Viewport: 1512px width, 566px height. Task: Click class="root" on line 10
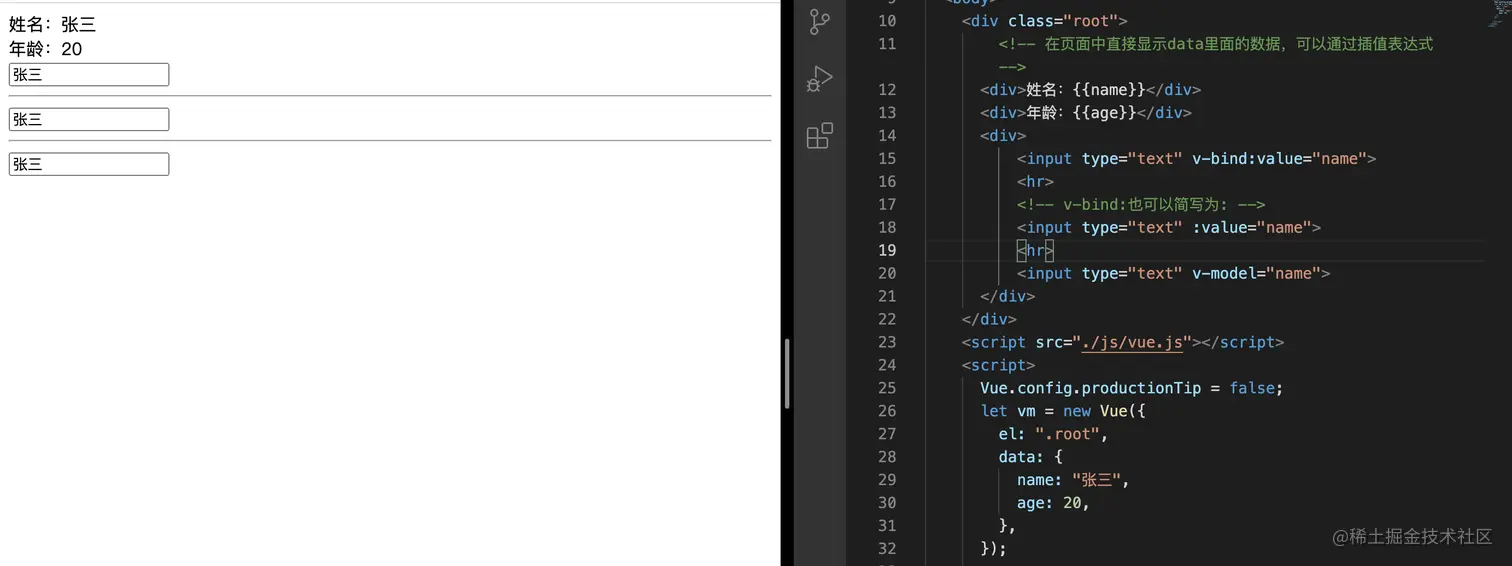[x=1063, y=20]
